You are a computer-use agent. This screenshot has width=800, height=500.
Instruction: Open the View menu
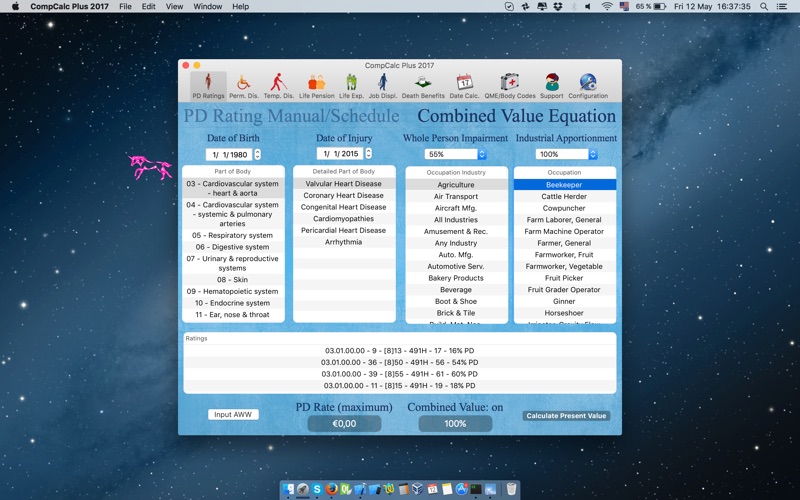(174, 7)
